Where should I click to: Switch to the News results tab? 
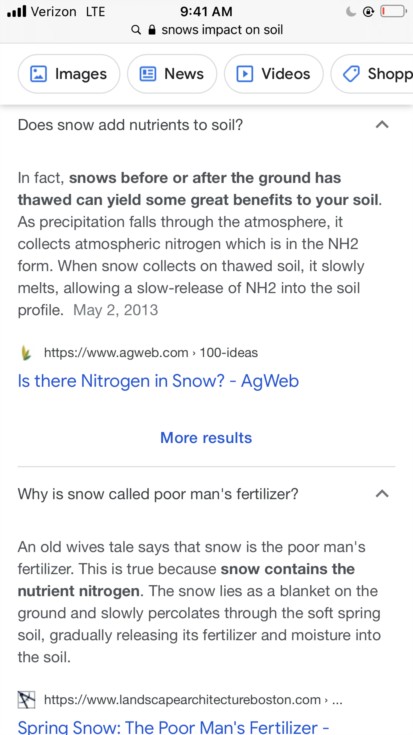coord(172,74)
